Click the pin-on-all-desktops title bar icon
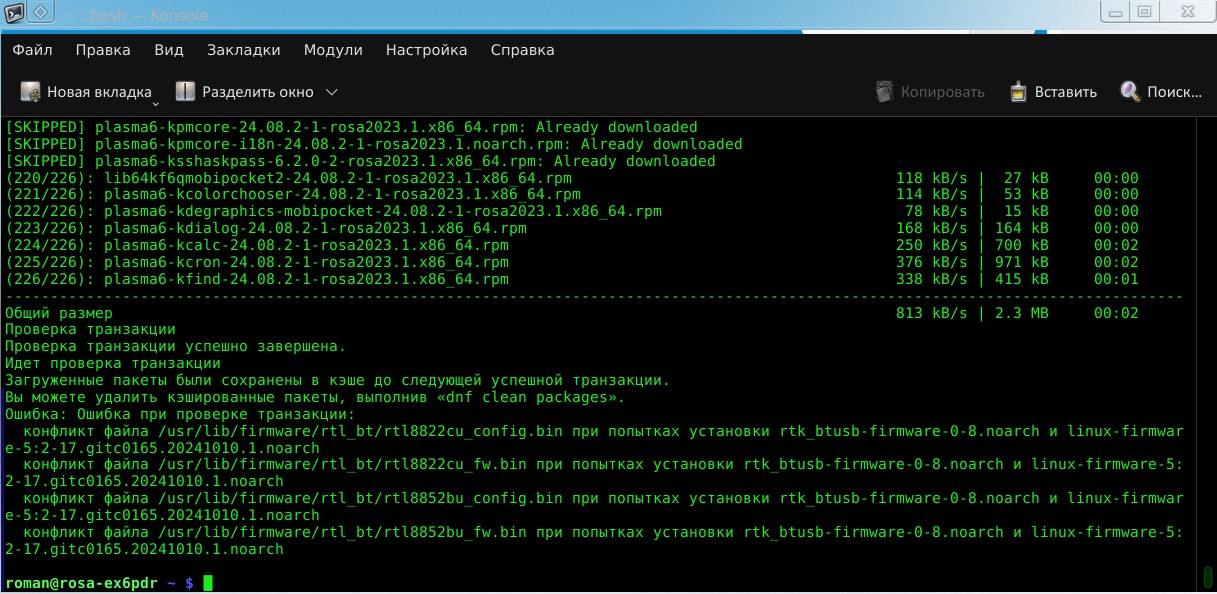 click(42, 13)
